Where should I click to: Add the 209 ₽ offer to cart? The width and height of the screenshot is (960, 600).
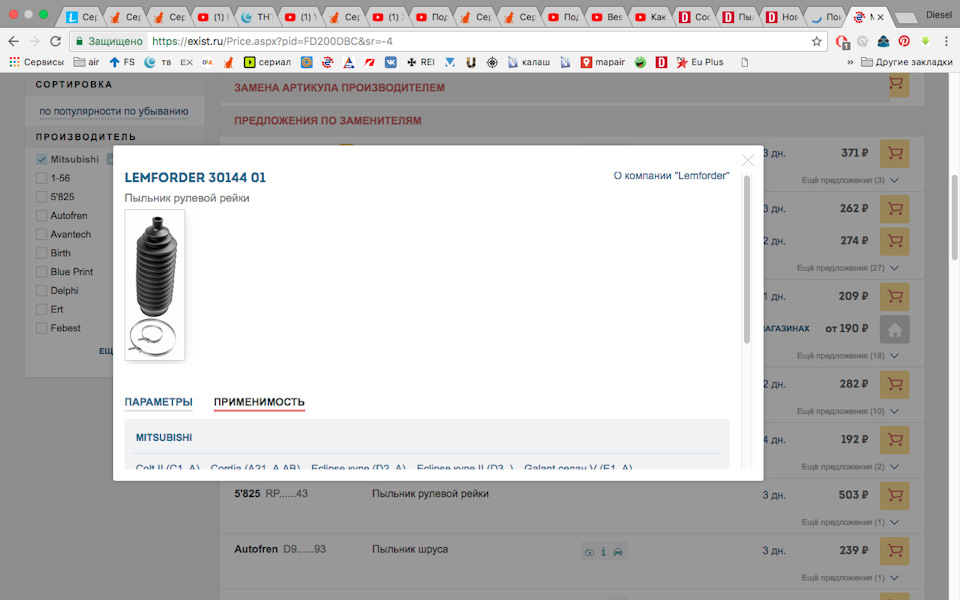tap(894, 297)
